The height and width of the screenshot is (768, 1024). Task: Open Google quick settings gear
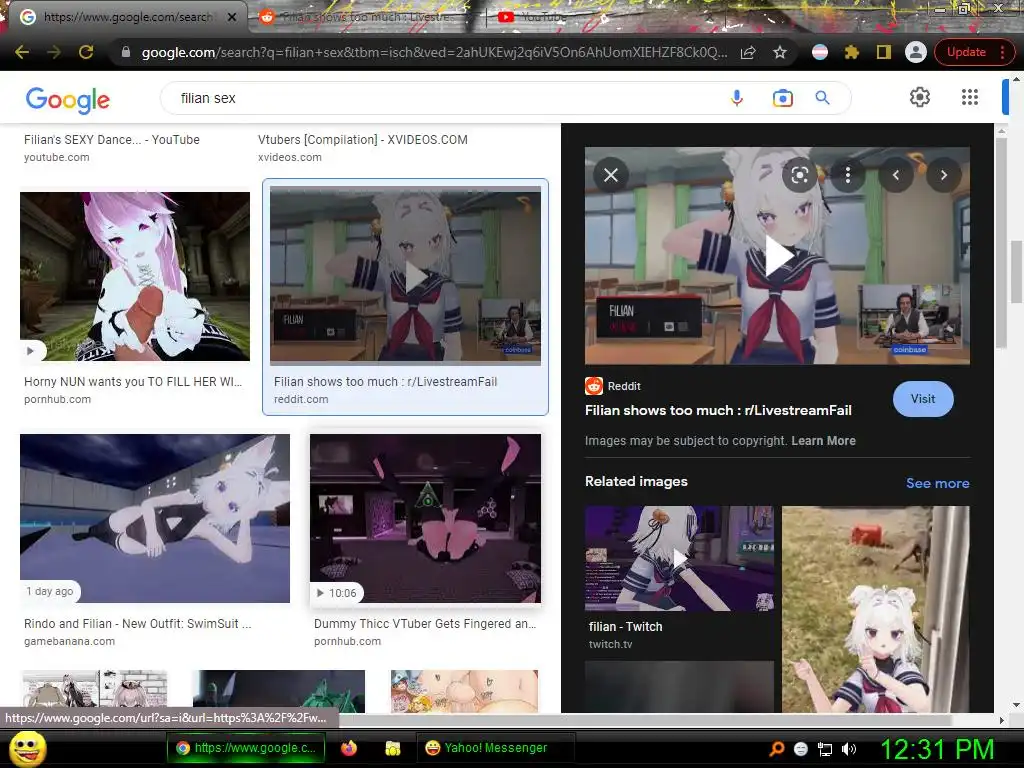click(x=920, y=97)
